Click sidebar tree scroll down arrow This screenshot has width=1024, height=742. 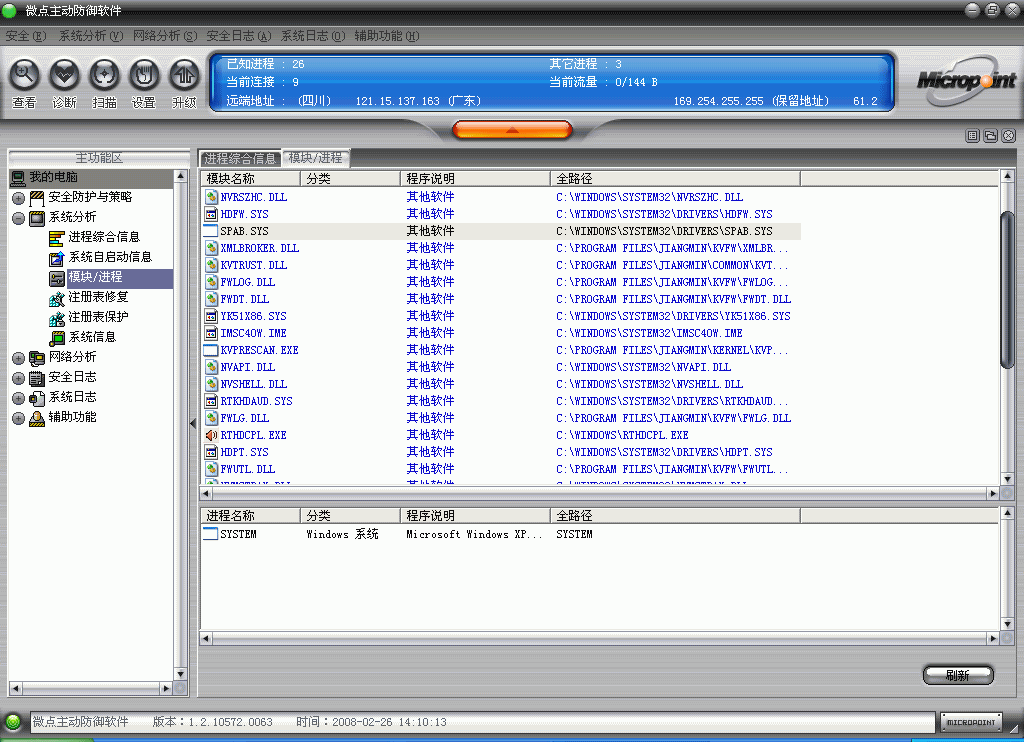(181, 674)
